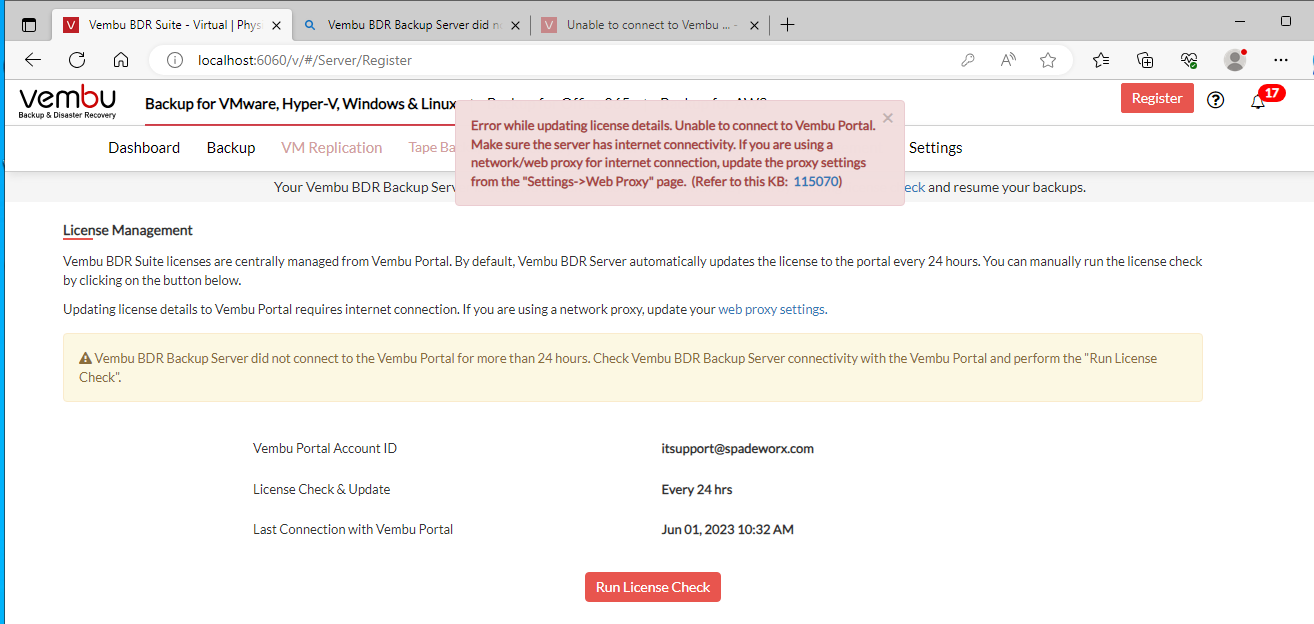
Task: Click the Vembu logo
Action: 68,103
